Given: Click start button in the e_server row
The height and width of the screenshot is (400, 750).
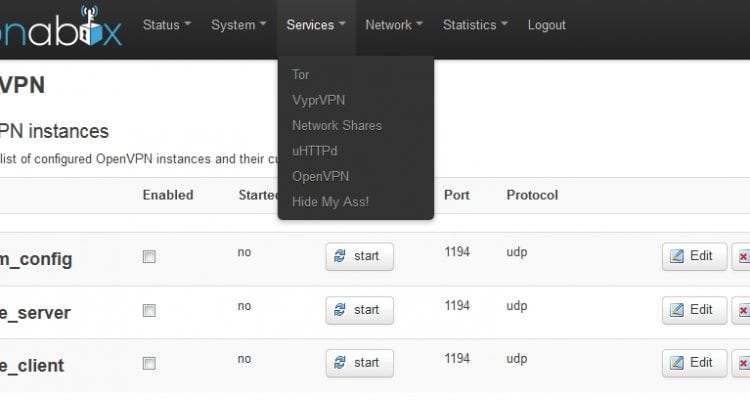Looking at the screenshot, I should tap(359, 310).
